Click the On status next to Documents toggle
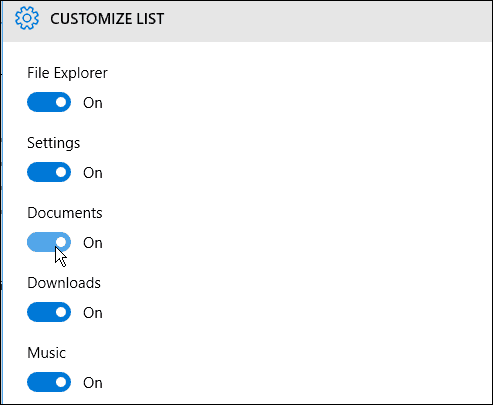 tap(93, 243)
